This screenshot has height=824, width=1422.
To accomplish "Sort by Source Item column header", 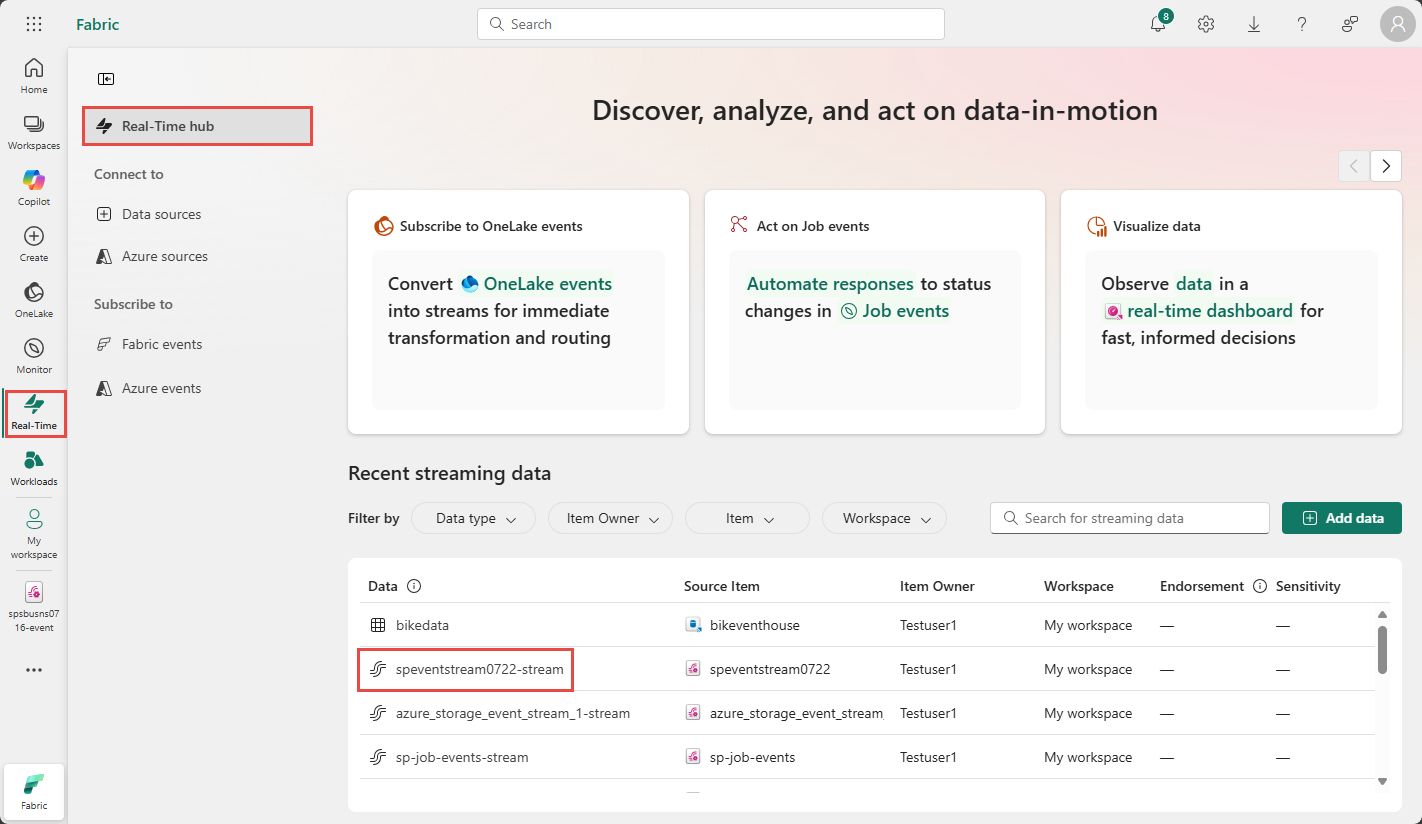I will point(722,586).
